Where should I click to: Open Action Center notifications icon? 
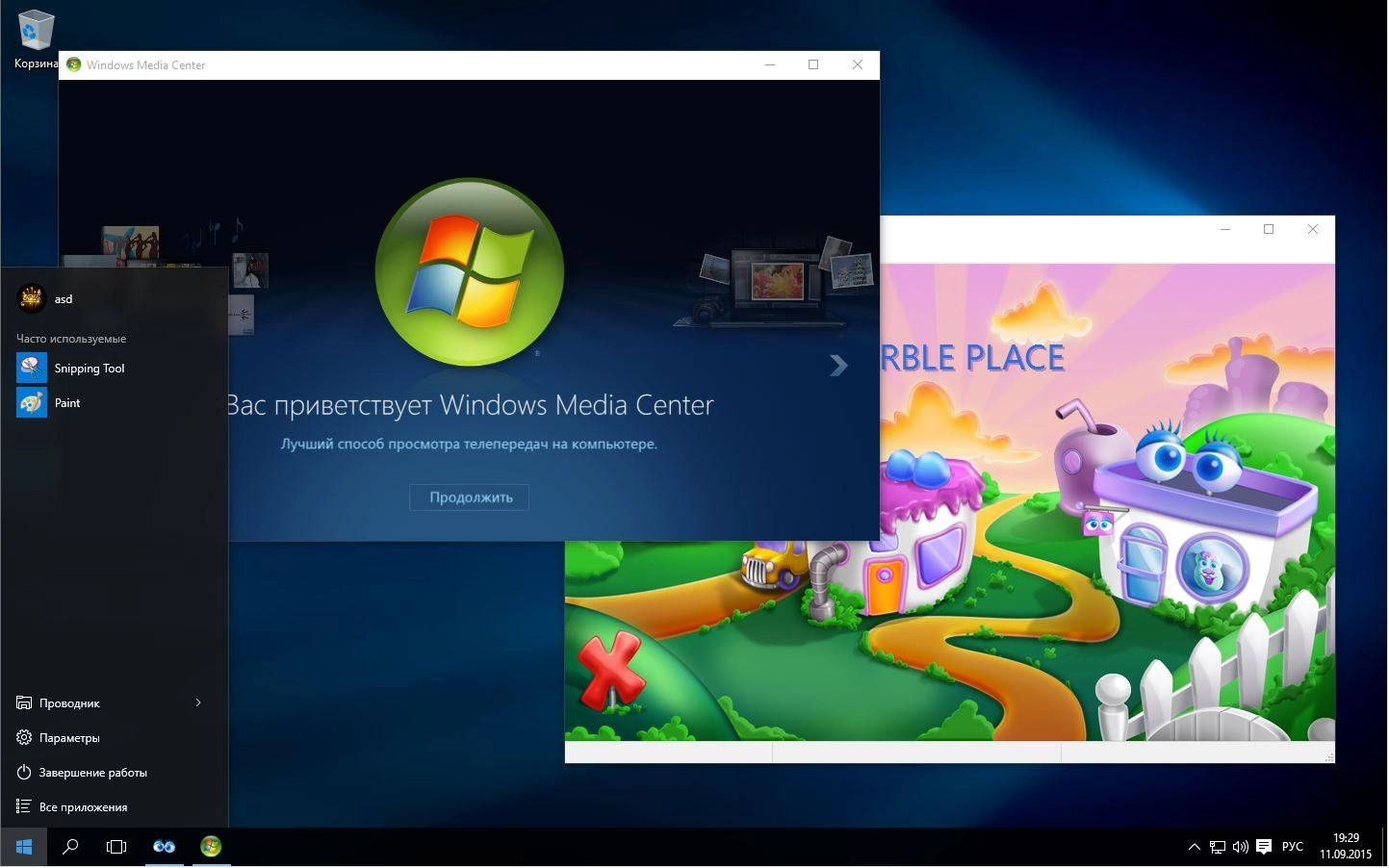tap(1264, 848)
